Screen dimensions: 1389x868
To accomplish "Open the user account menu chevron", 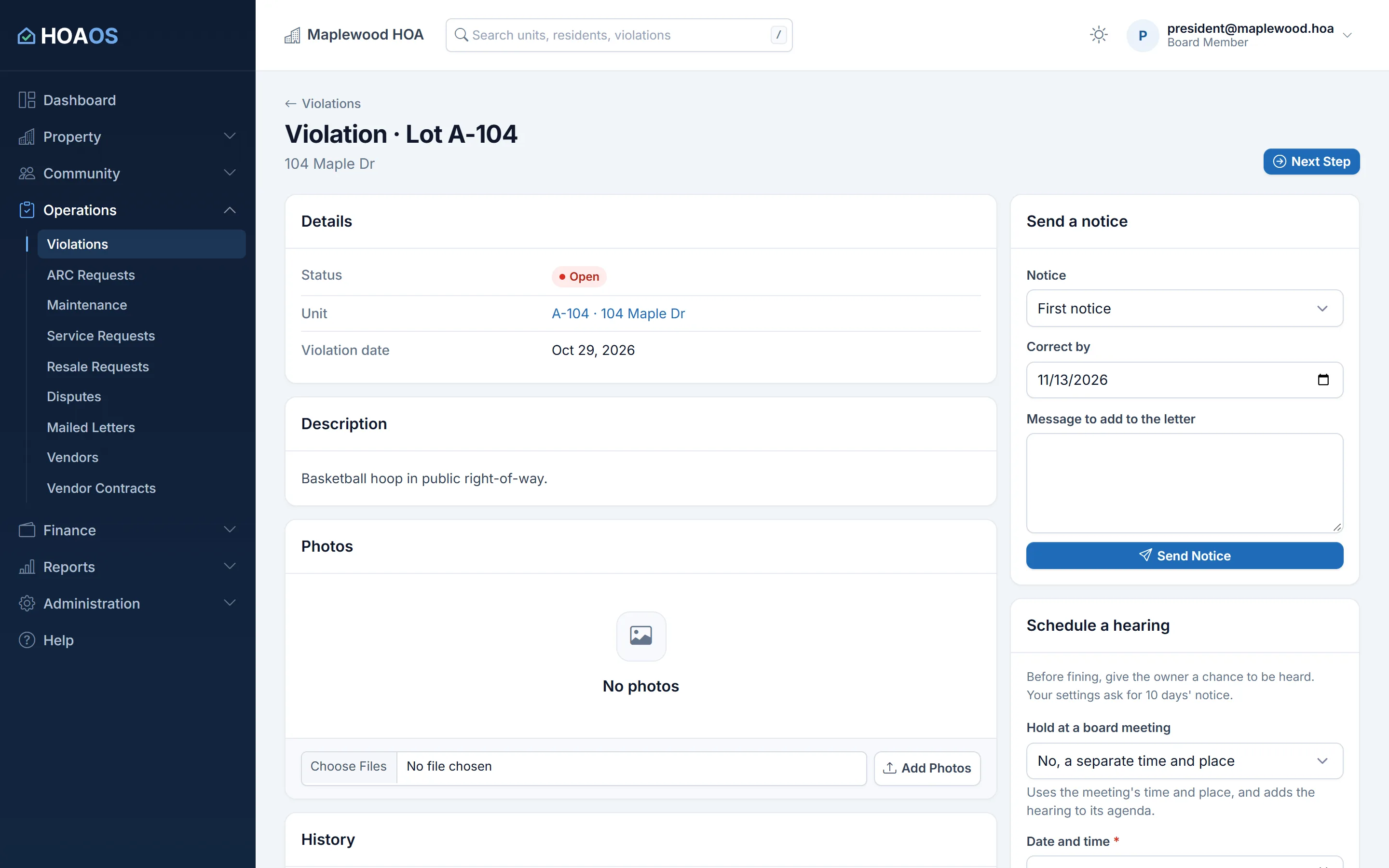I will [1347, 36].
